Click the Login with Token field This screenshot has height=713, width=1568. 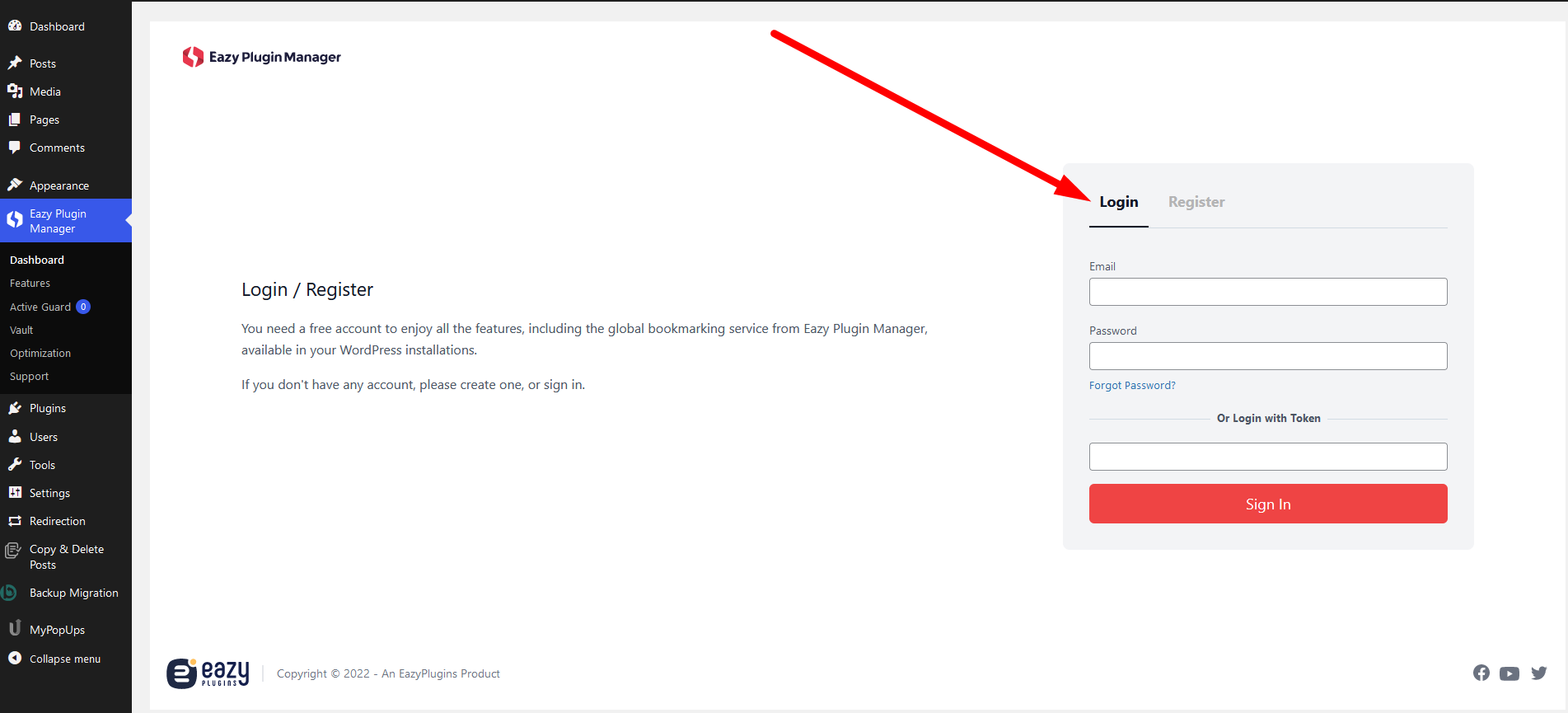tap(1267, 457)
